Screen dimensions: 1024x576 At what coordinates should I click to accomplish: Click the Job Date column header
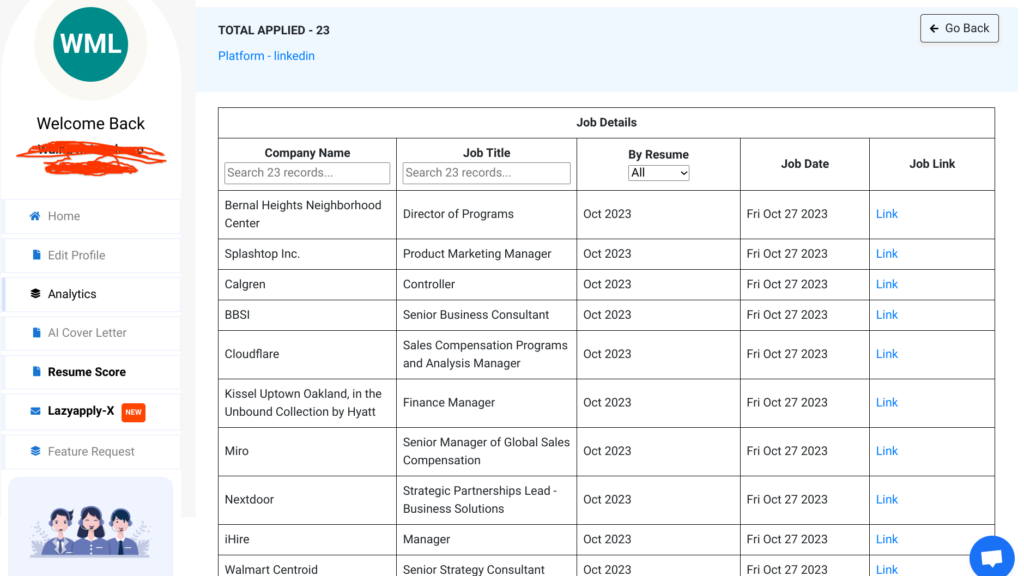pos(805,164)
